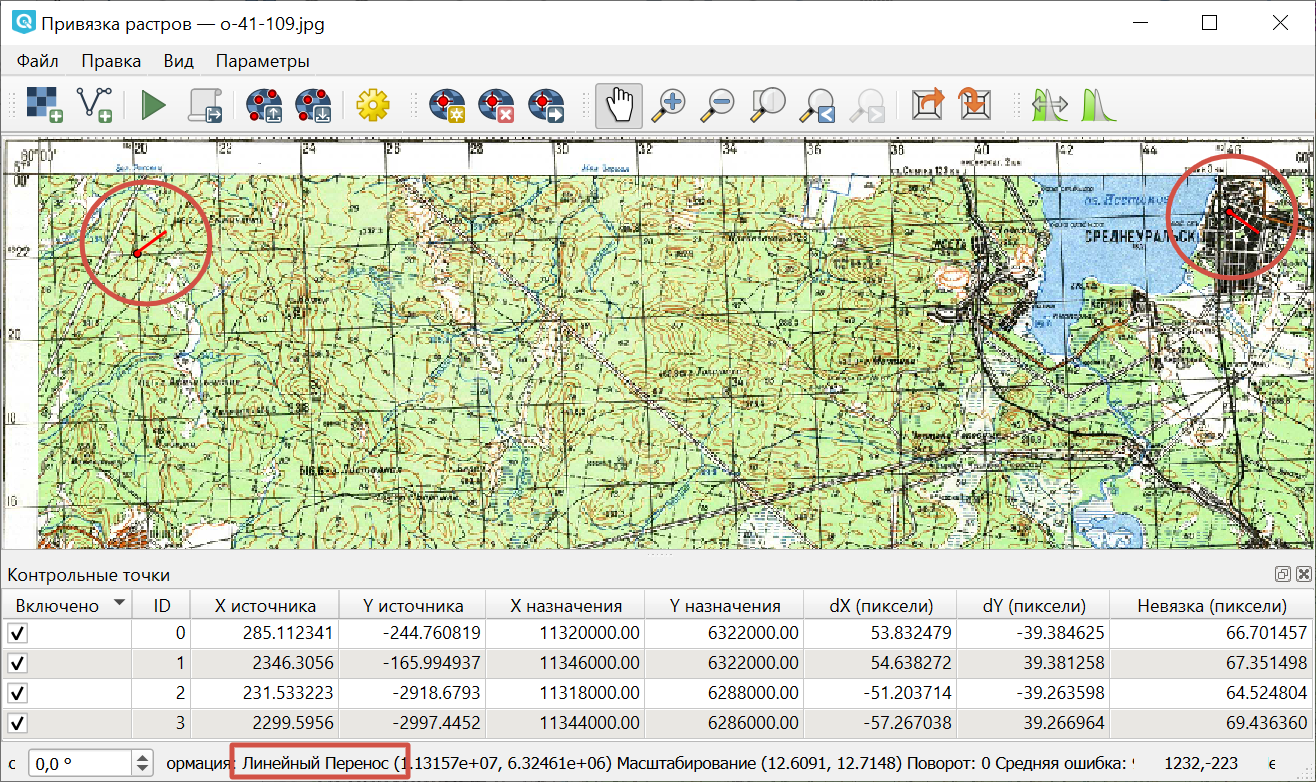Click the rotation angle input field
The image size is (1316, 782).
(80, 763)
